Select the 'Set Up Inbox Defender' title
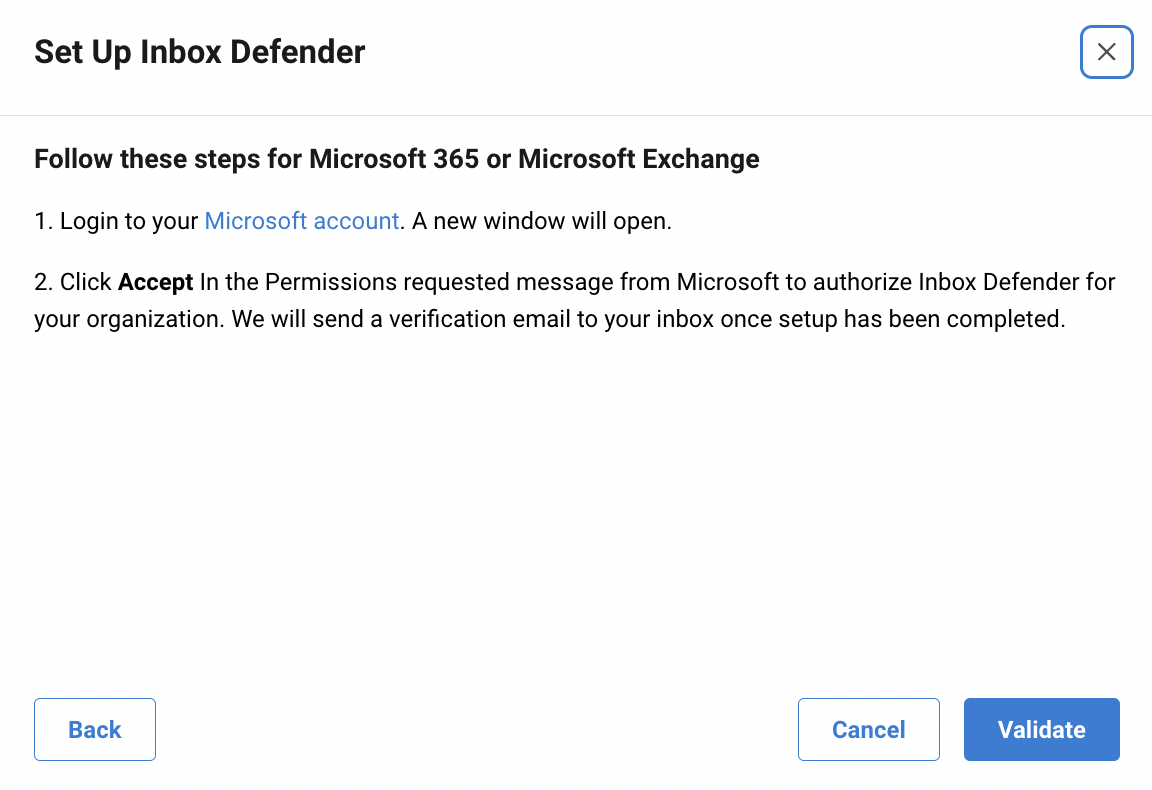Viewport: 1152px width, 790px height. click(x=200, y=52)
